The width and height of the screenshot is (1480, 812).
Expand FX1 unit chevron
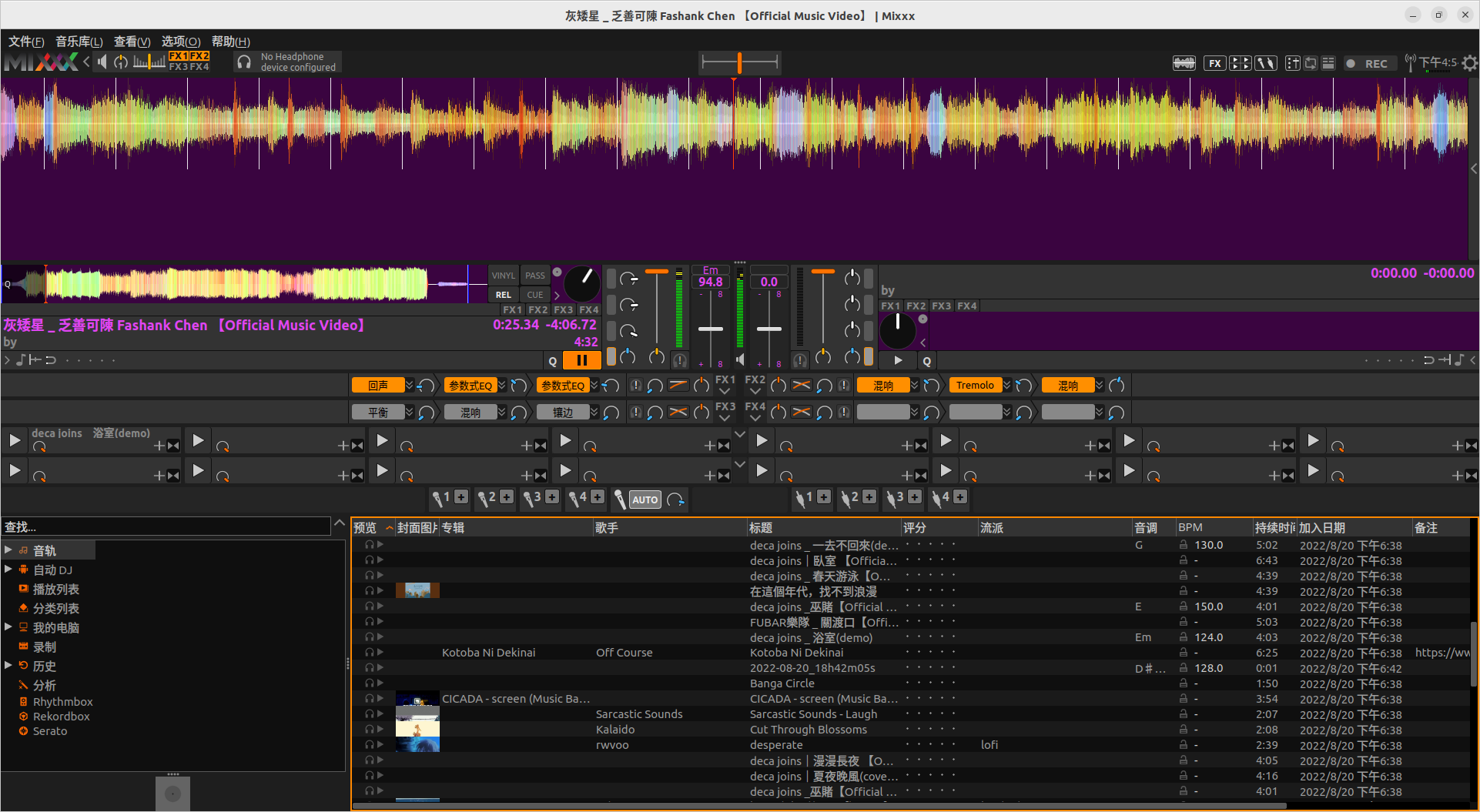click(x=725, y=391)
